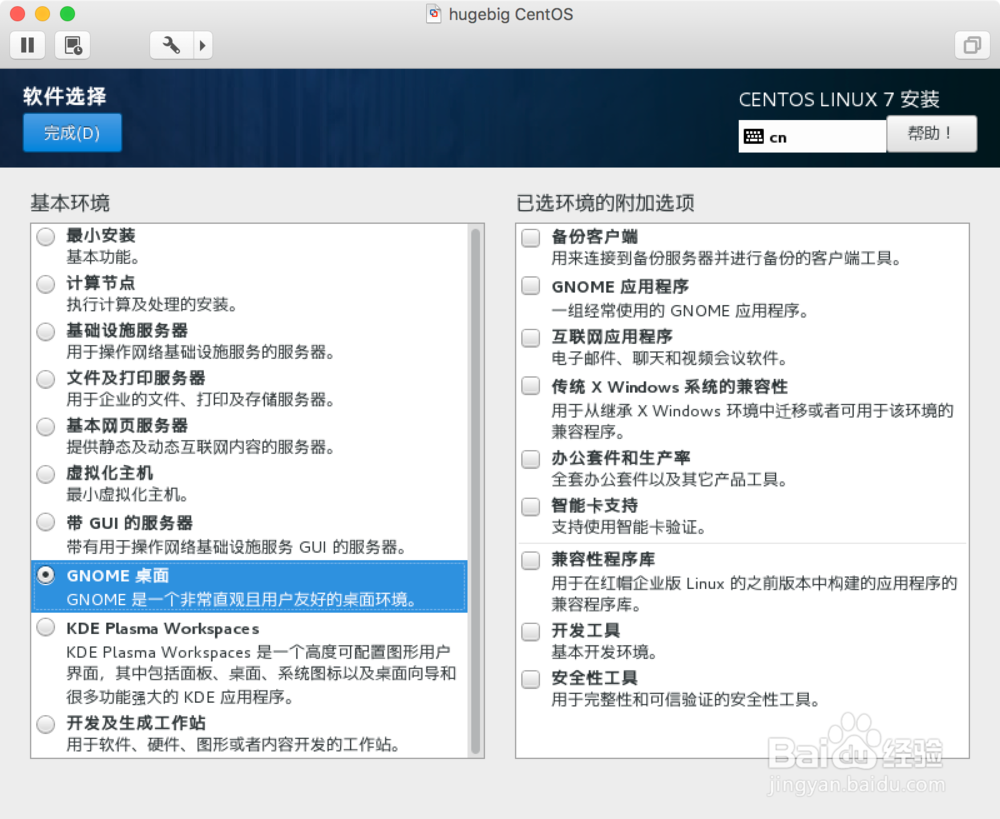Image resolution: width=1000 pixels, height=819 pixels.
Task: Click the cn keyboard layout field
Action: (x=812, y=136)
